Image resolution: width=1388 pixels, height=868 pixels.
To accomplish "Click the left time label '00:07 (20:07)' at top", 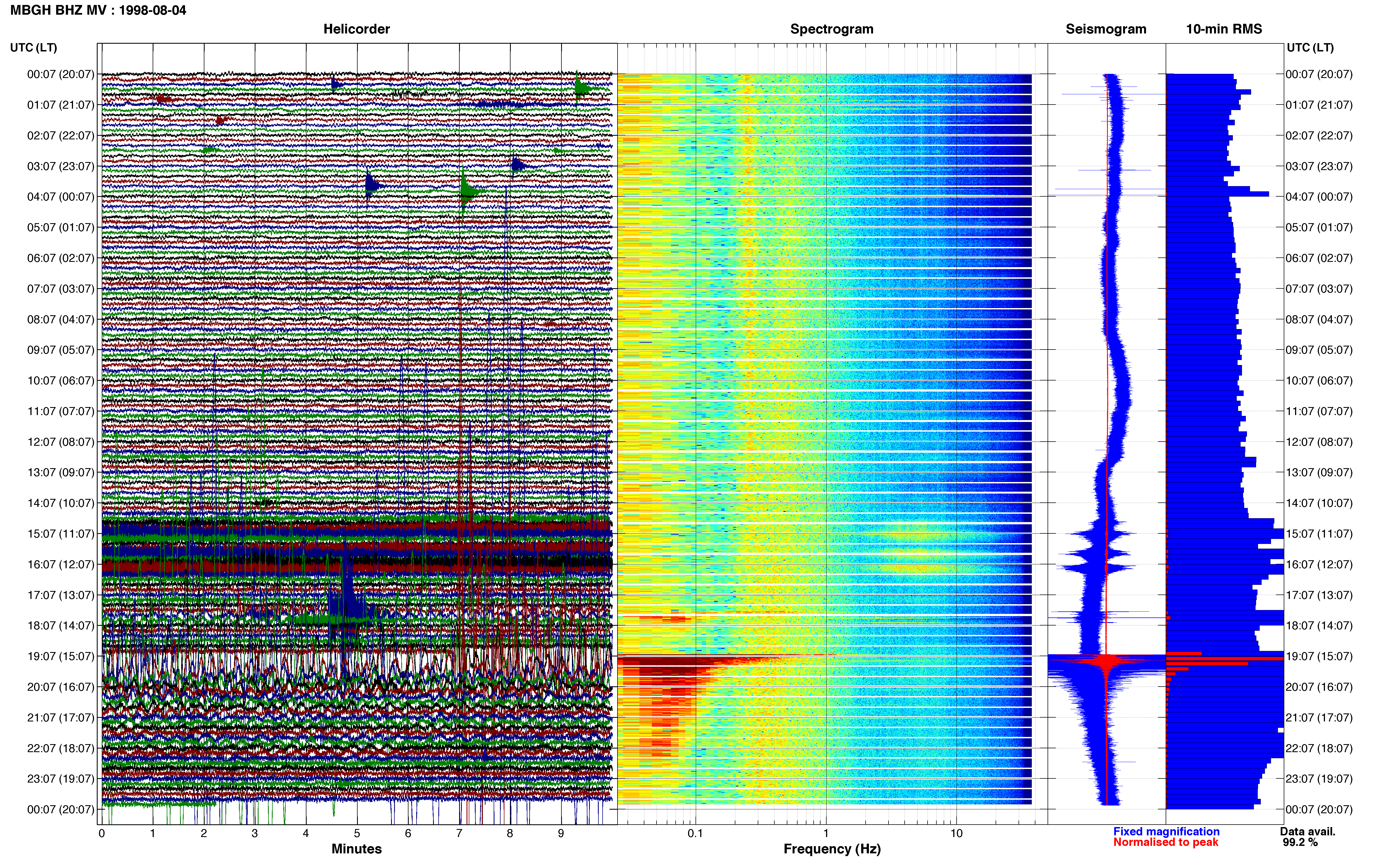I will point(61,74).
